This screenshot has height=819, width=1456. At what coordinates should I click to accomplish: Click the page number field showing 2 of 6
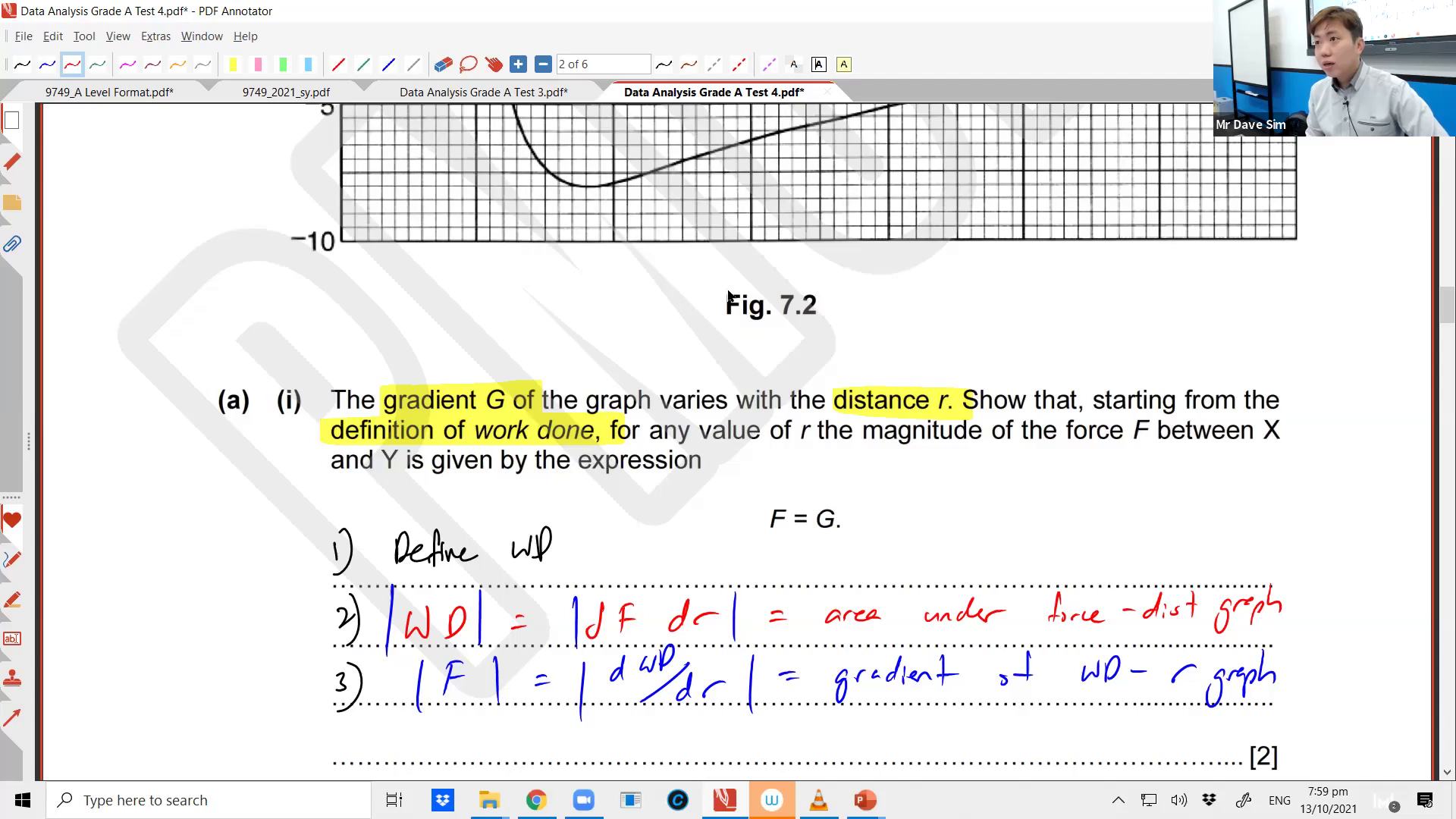click(x=603, y=64)
